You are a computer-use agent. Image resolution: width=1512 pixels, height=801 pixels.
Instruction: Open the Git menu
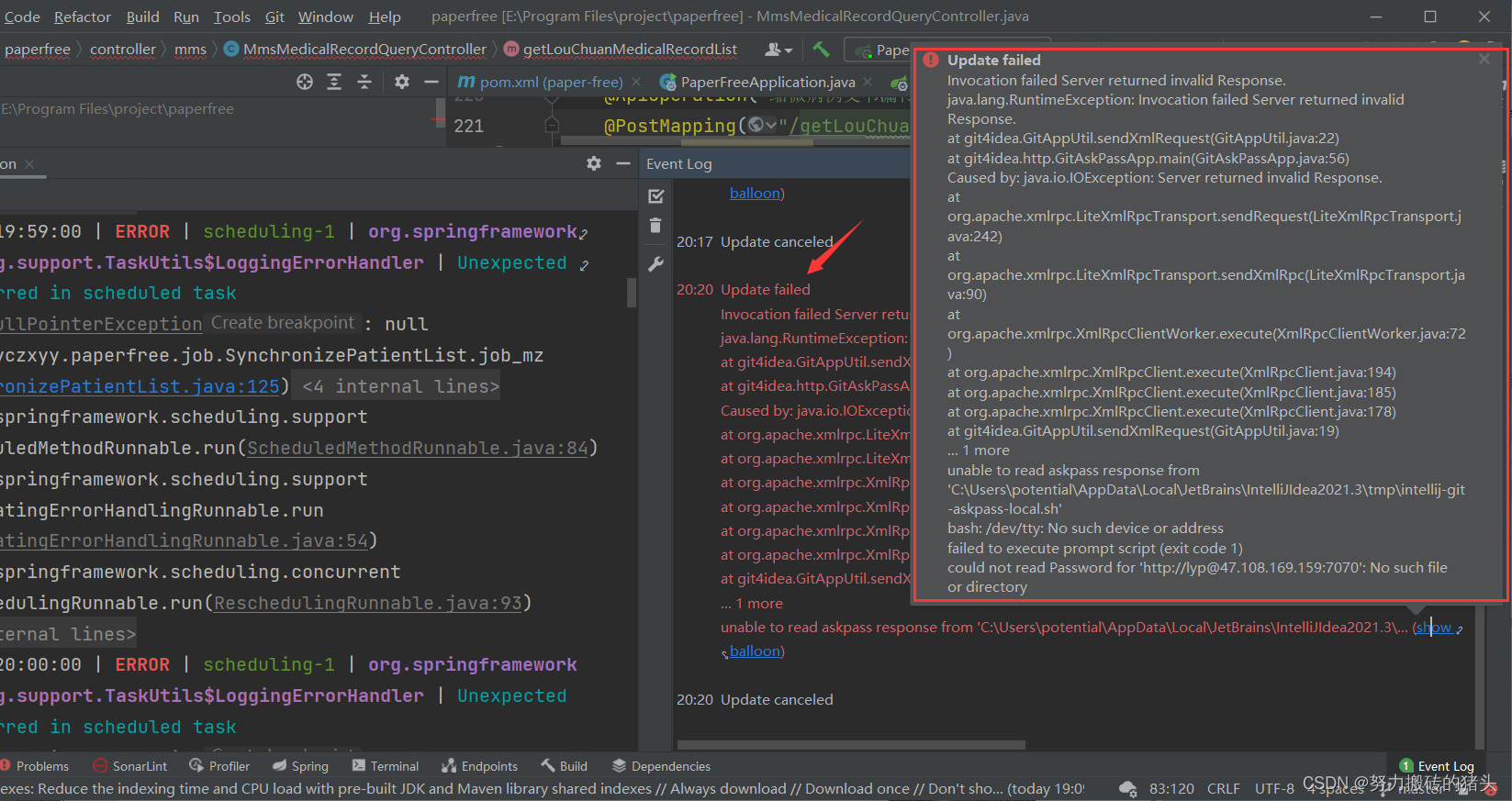[274, 17]
